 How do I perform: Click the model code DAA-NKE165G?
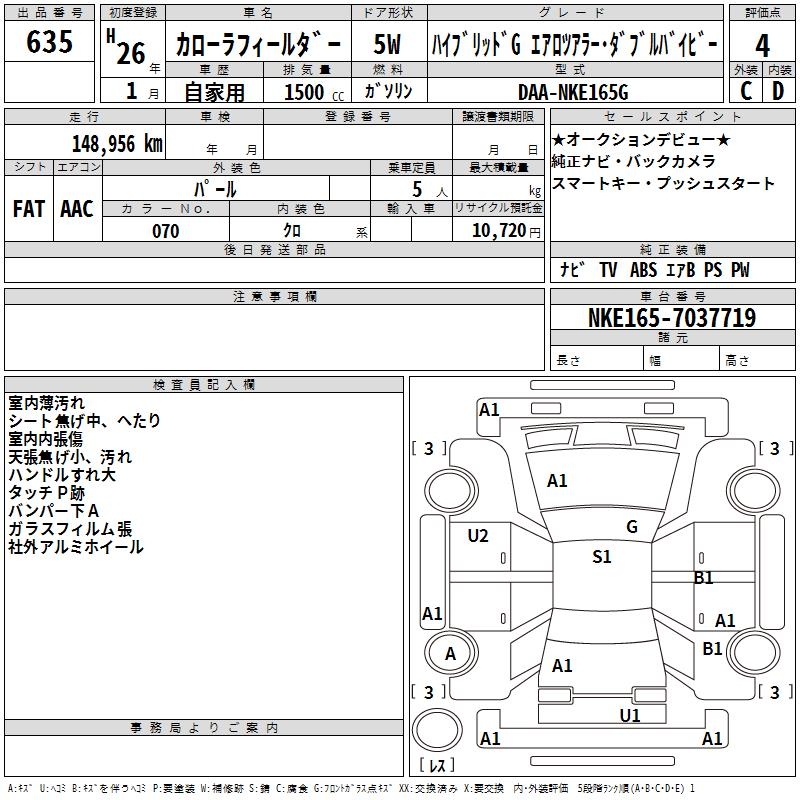[573, 92]
